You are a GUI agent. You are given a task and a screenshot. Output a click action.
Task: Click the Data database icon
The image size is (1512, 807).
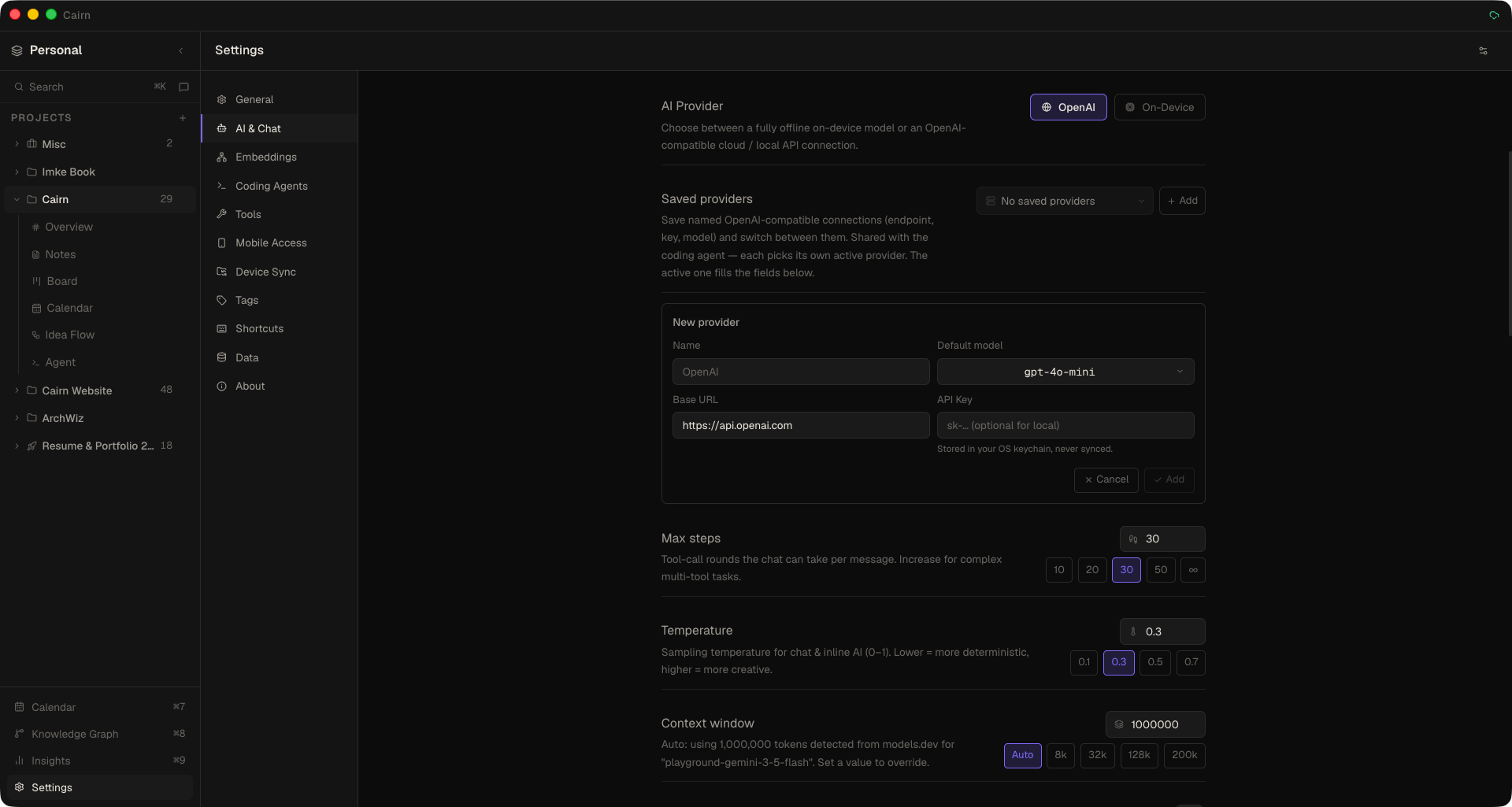222,357
